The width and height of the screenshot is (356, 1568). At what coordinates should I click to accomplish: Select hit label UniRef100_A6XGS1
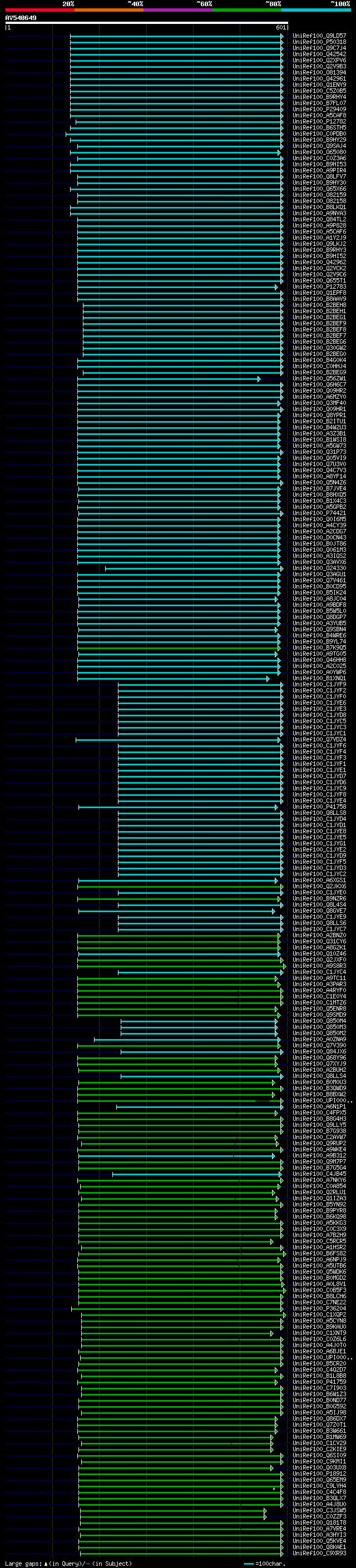pos(319,880)
